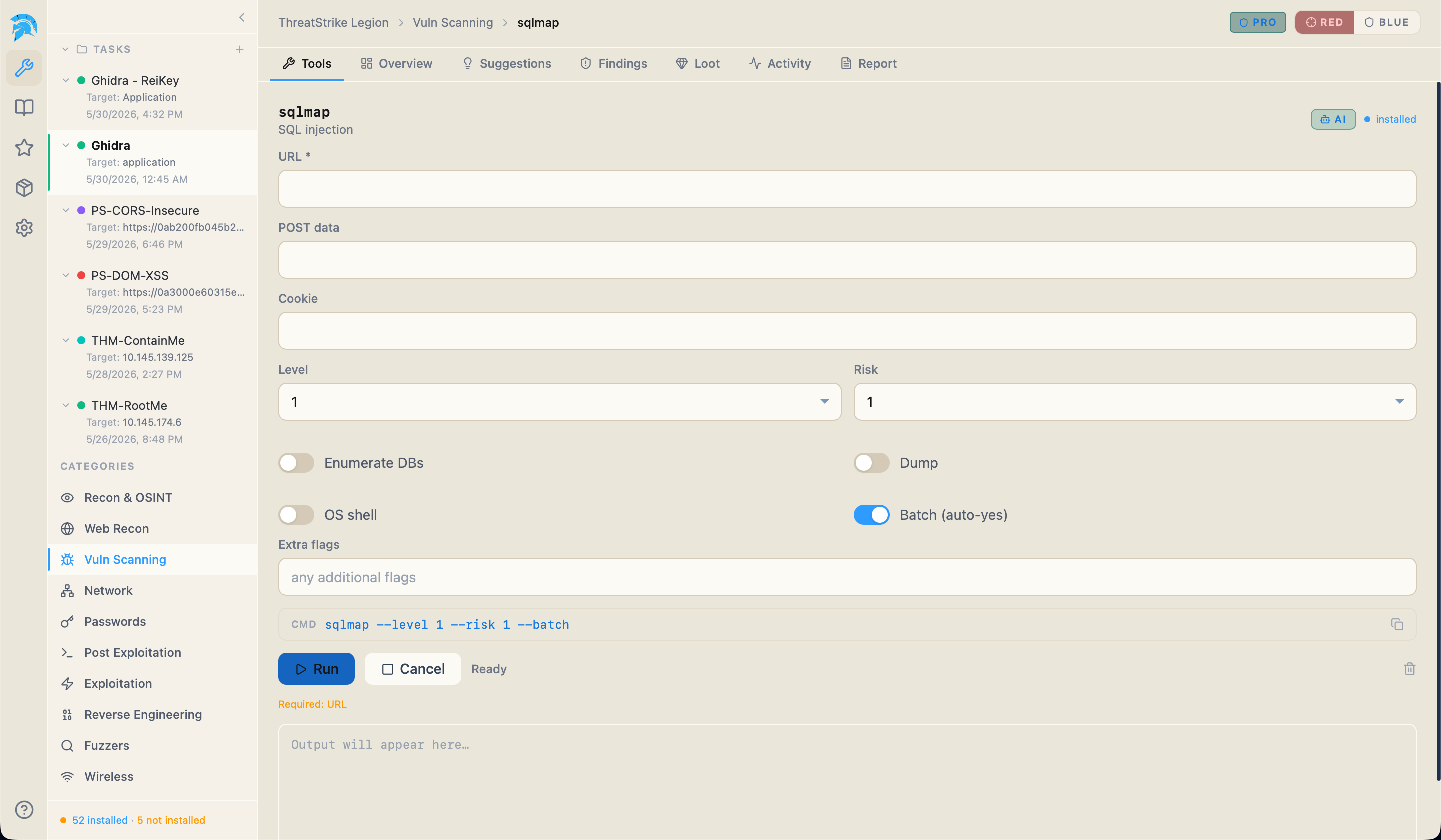
Task: Click the AI assistant badge
Action: (x=1333, y=119)
